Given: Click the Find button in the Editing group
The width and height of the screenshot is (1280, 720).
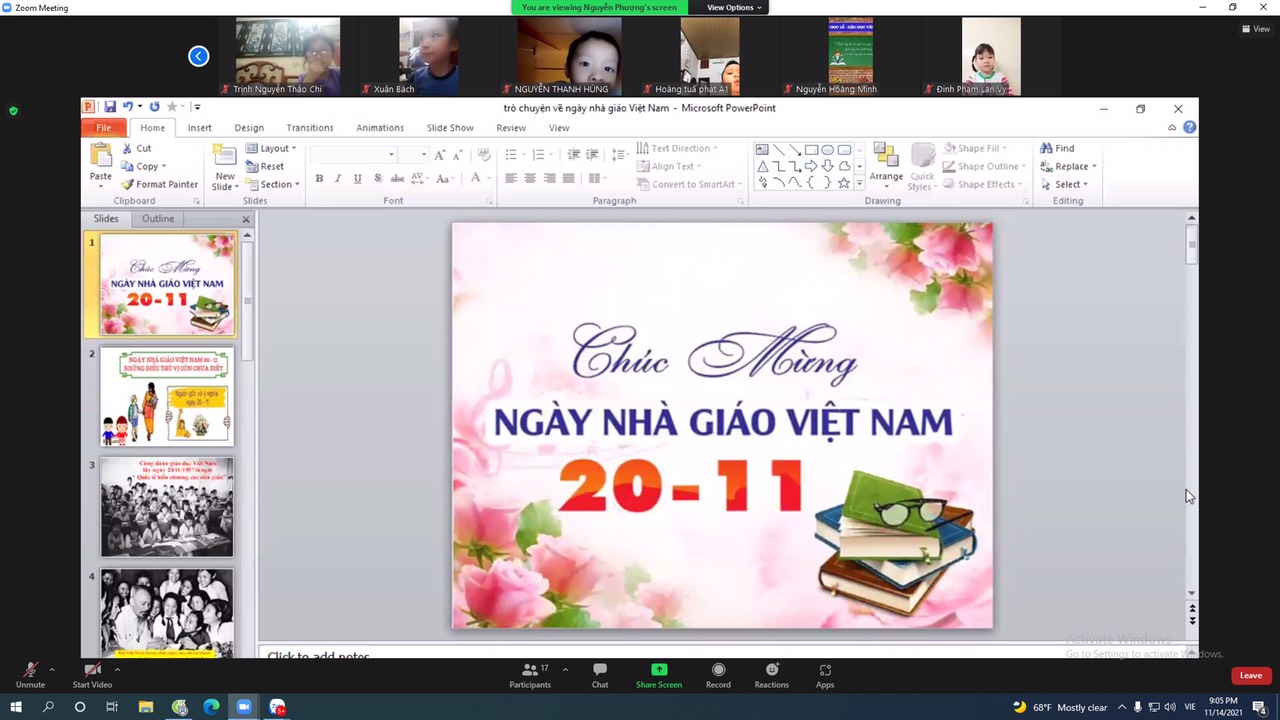Looking at the screenshot, I should [1057, 148].
